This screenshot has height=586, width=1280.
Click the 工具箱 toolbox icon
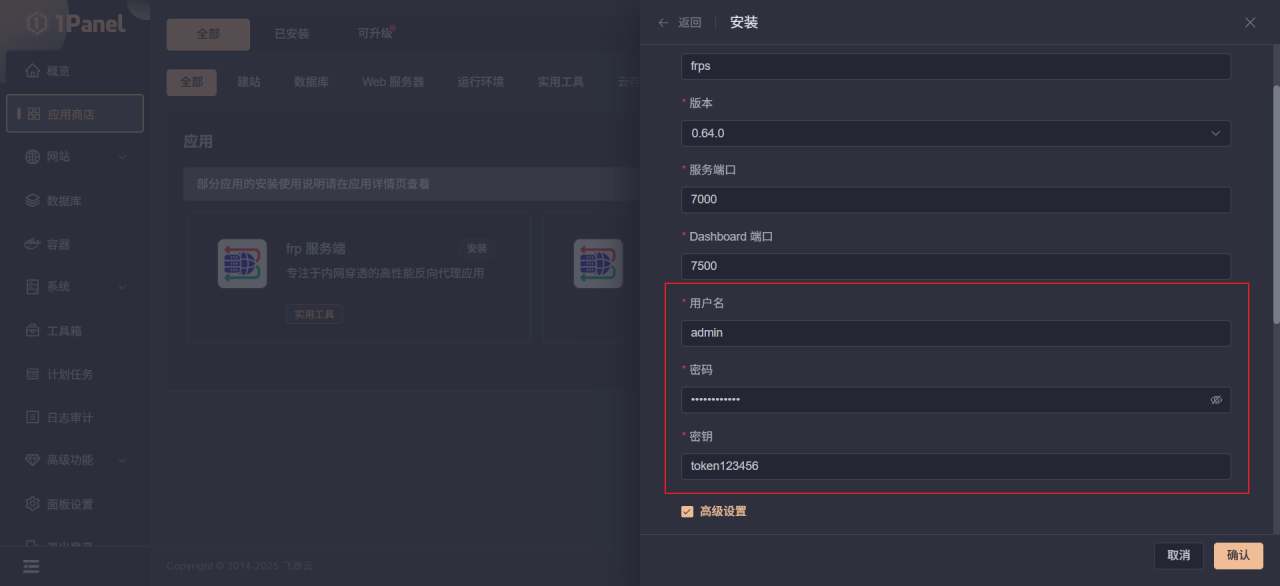(33, 330)
